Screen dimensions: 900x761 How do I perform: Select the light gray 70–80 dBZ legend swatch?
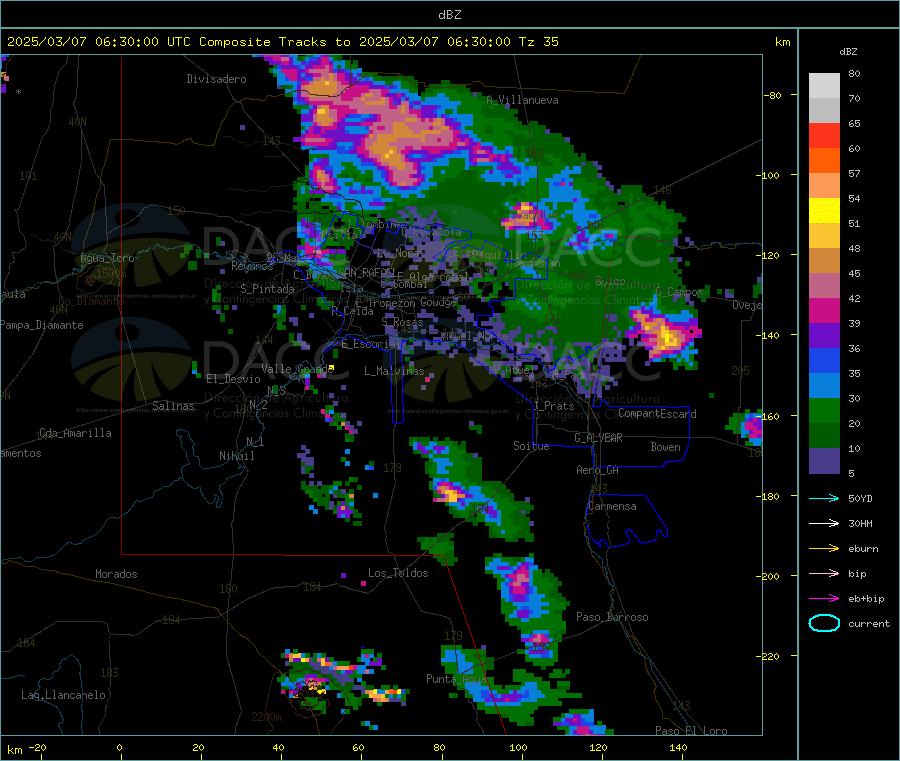pyautogui.click(x=824, y=86)
